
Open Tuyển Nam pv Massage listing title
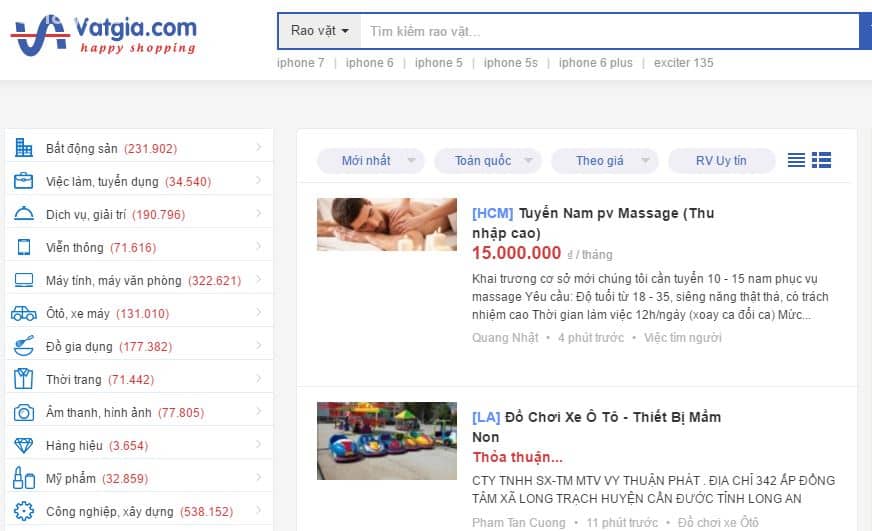(x=593, y=223)
